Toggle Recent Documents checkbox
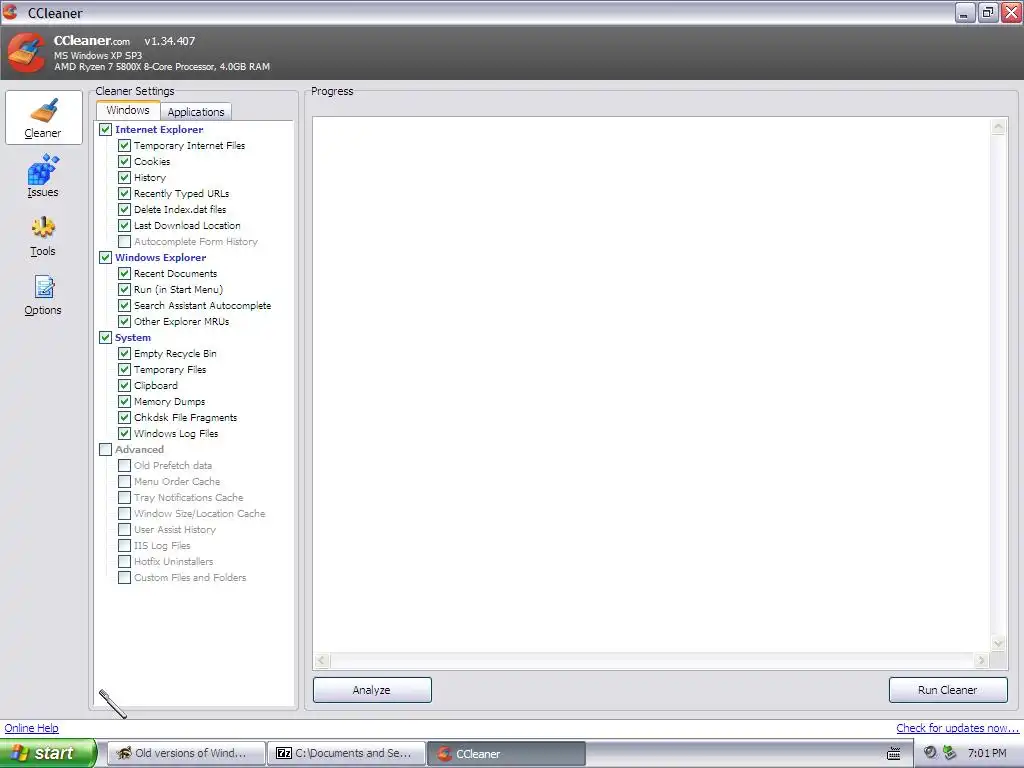1024x768 pixels. pos(124,273)
